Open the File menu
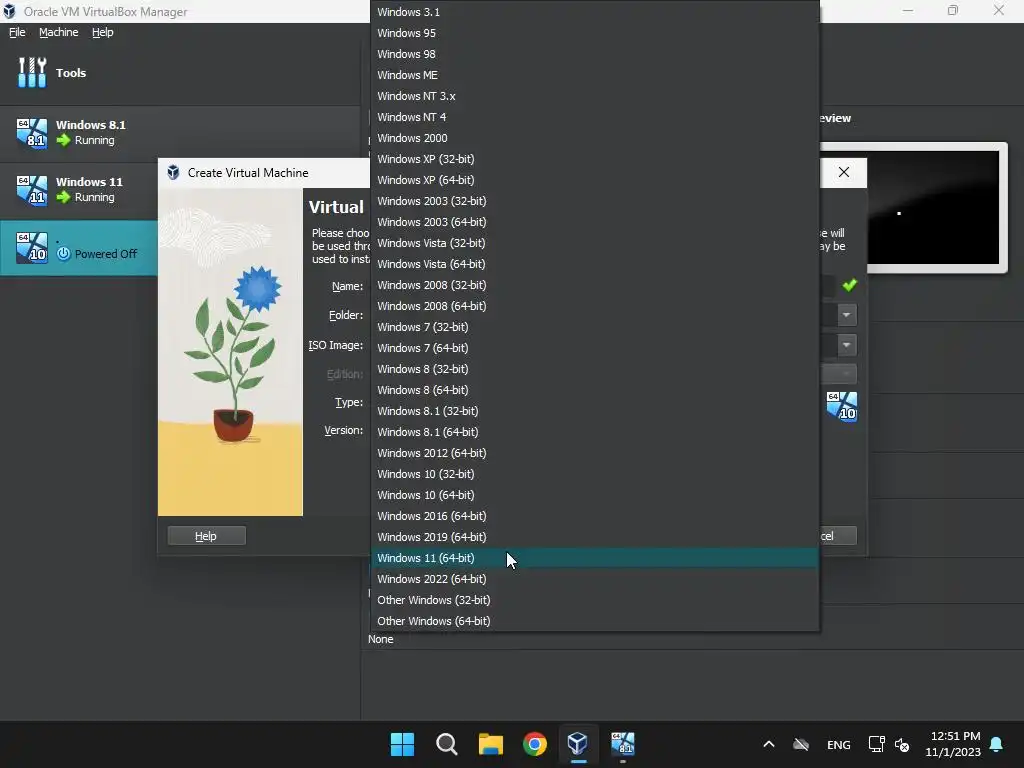 tap(17, 32)
